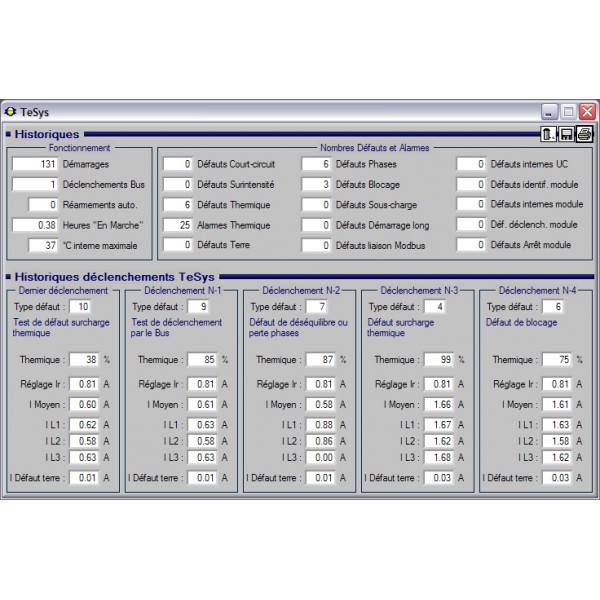
Task: Select Thermique 87 % field in N-2
Action: 321,360
